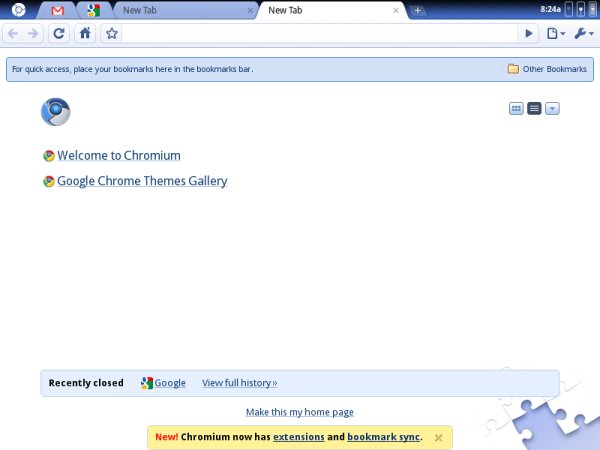This screenshot has height=450, width=600.
Task: Open Other Bookmarks folder
Action: (x=547, y=69)
